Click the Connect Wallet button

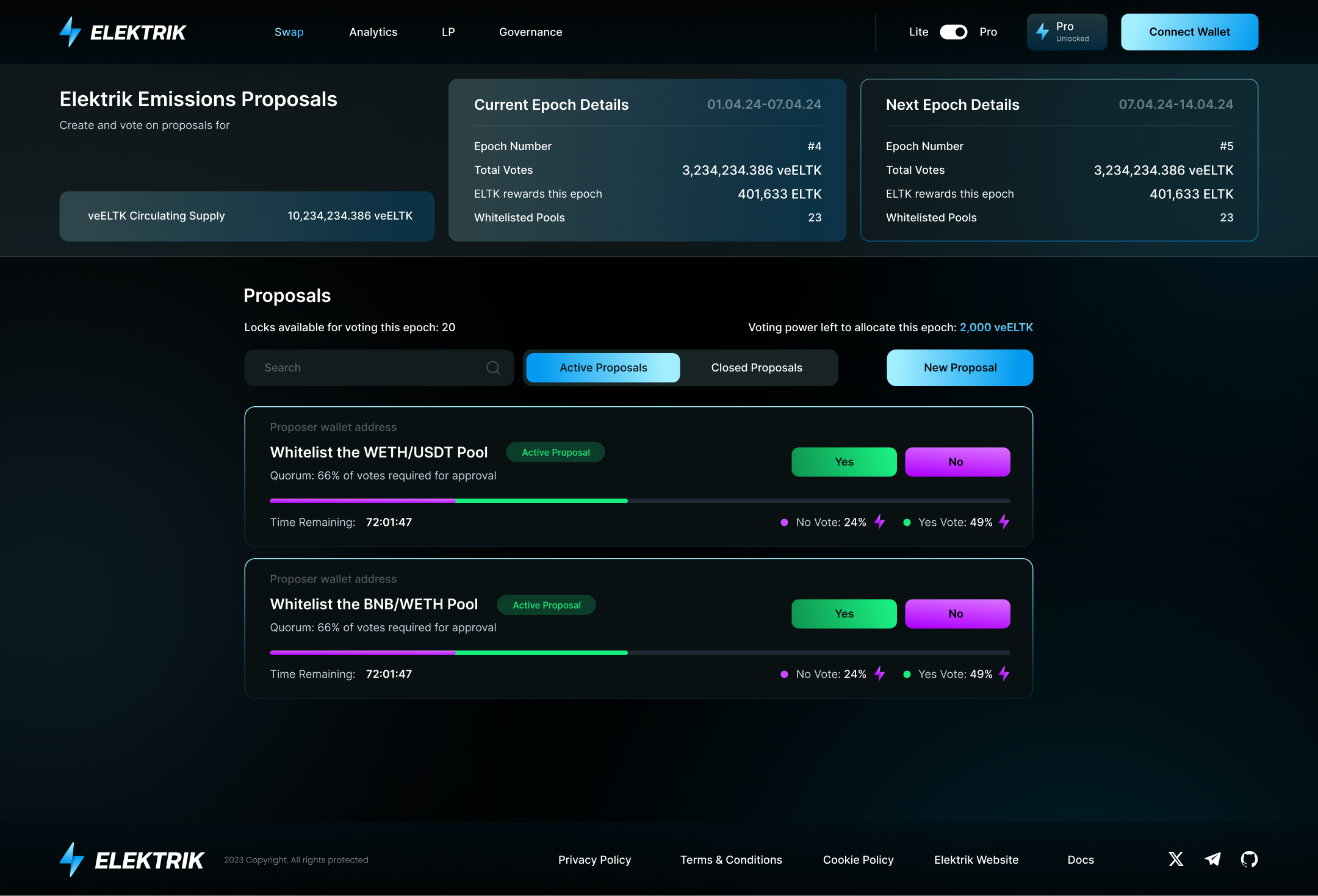point(1189,32)
